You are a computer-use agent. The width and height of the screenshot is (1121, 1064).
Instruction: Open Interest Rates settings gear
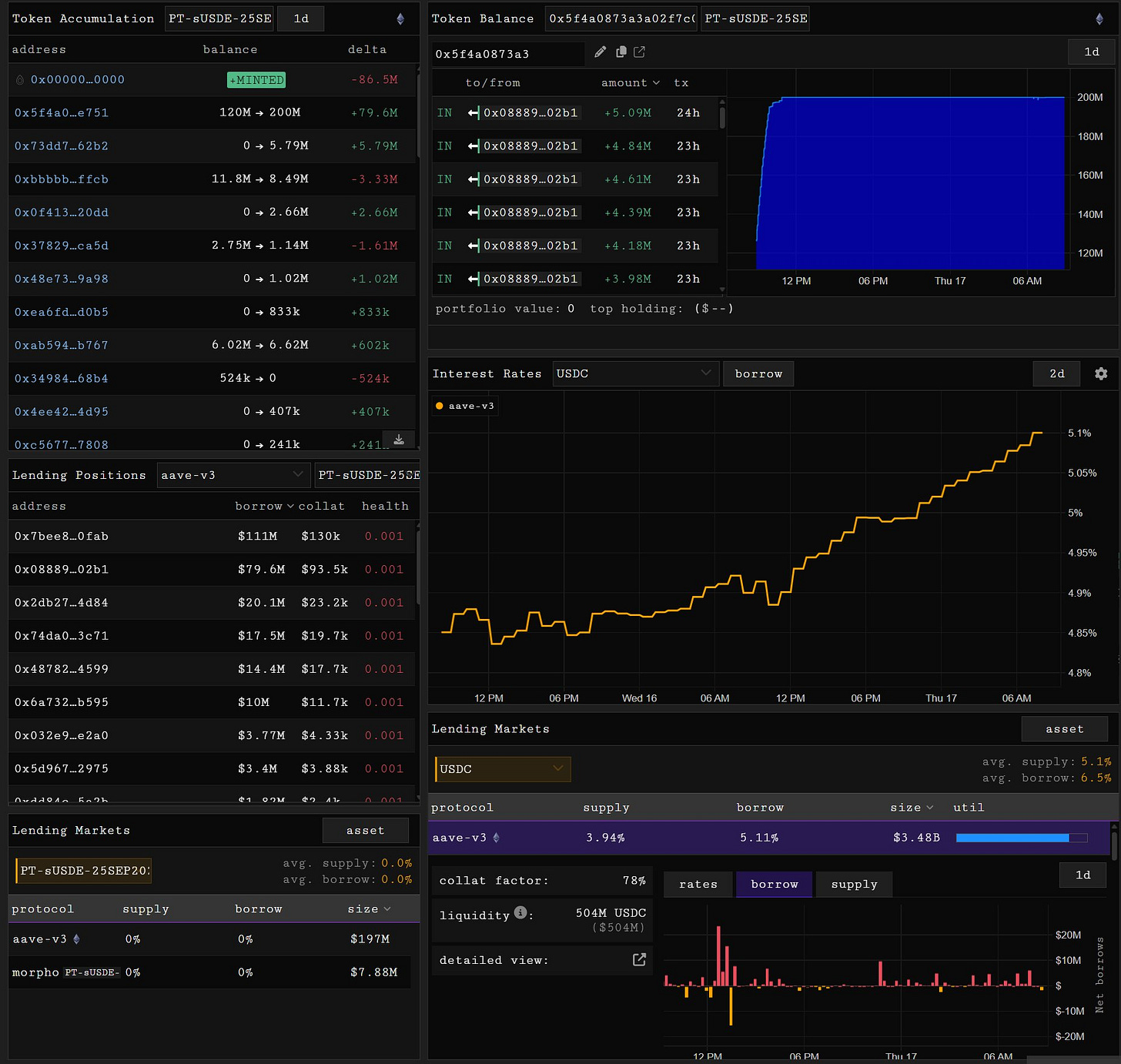coord(1101,373)
